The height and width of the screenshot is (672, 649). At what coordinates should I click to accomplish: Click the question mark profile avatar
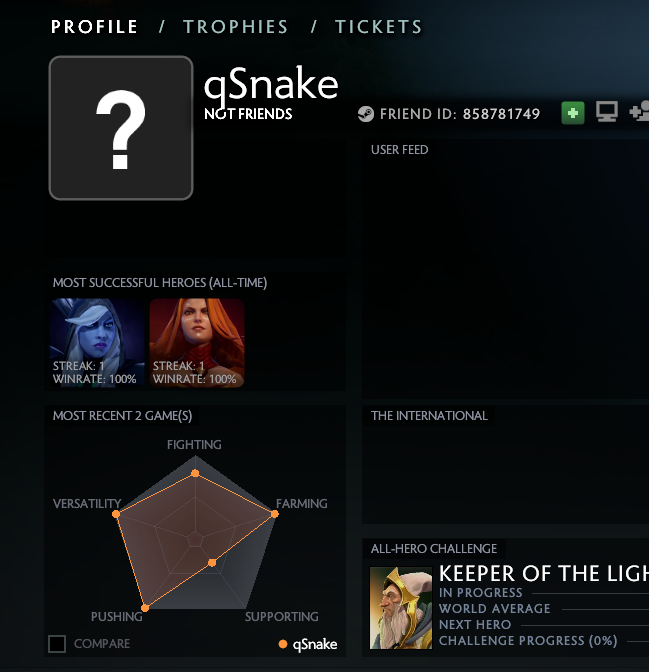pos(121,128)
